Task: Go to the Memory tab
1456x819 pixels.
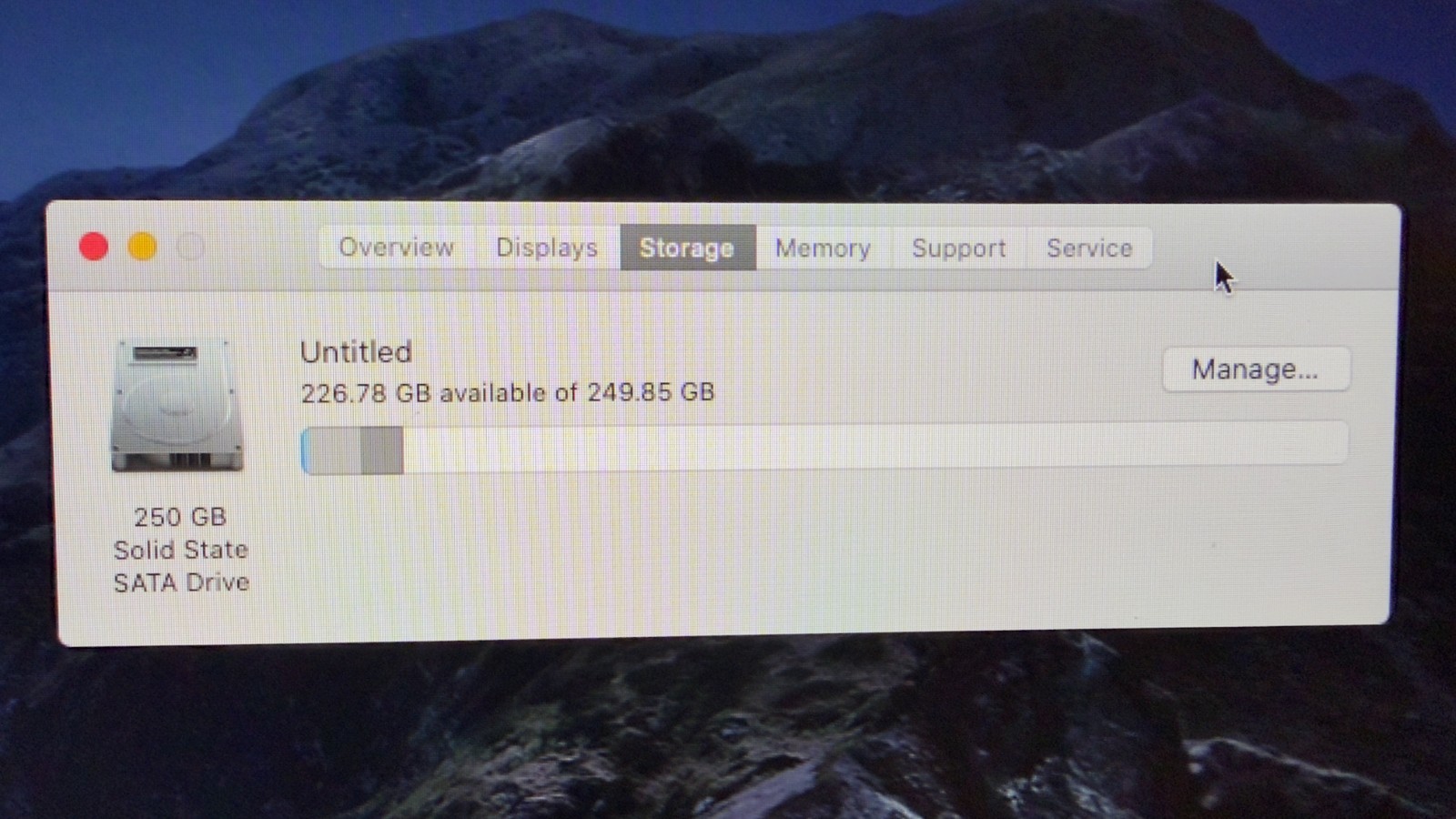Action: tap(823, 248)
